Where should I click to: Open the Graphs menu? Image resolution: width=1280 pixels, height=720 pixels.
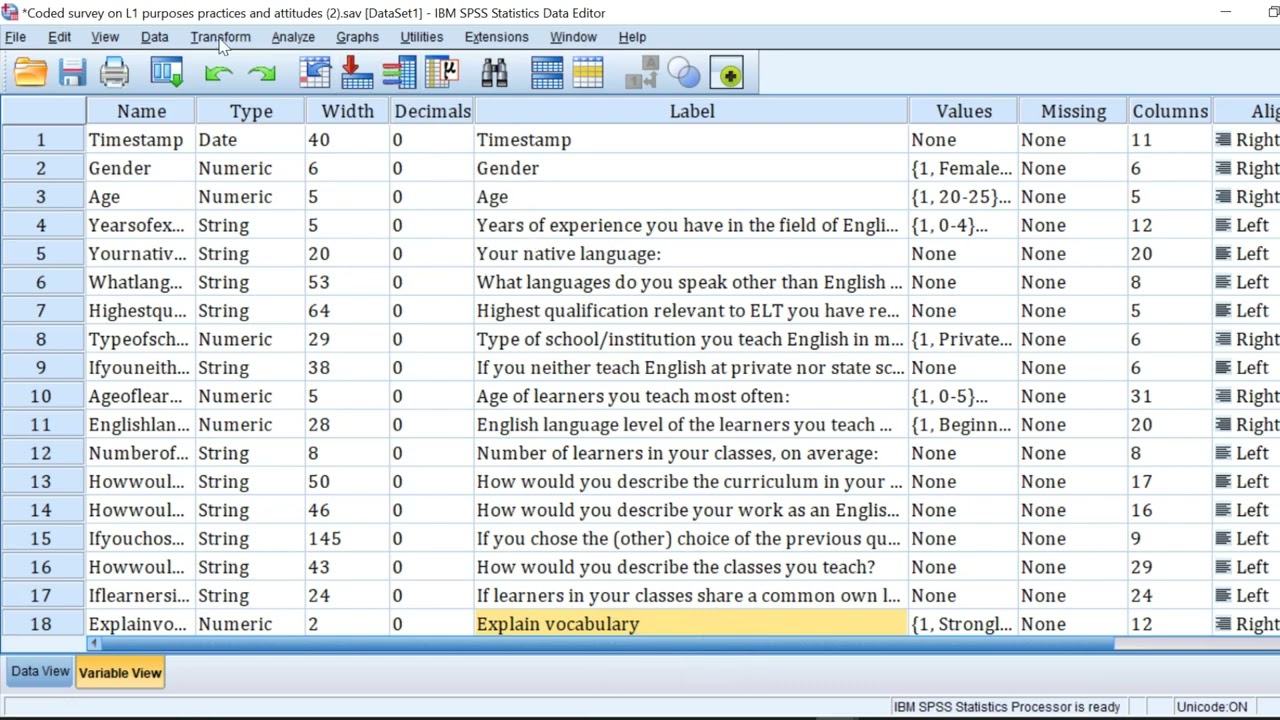357,37
